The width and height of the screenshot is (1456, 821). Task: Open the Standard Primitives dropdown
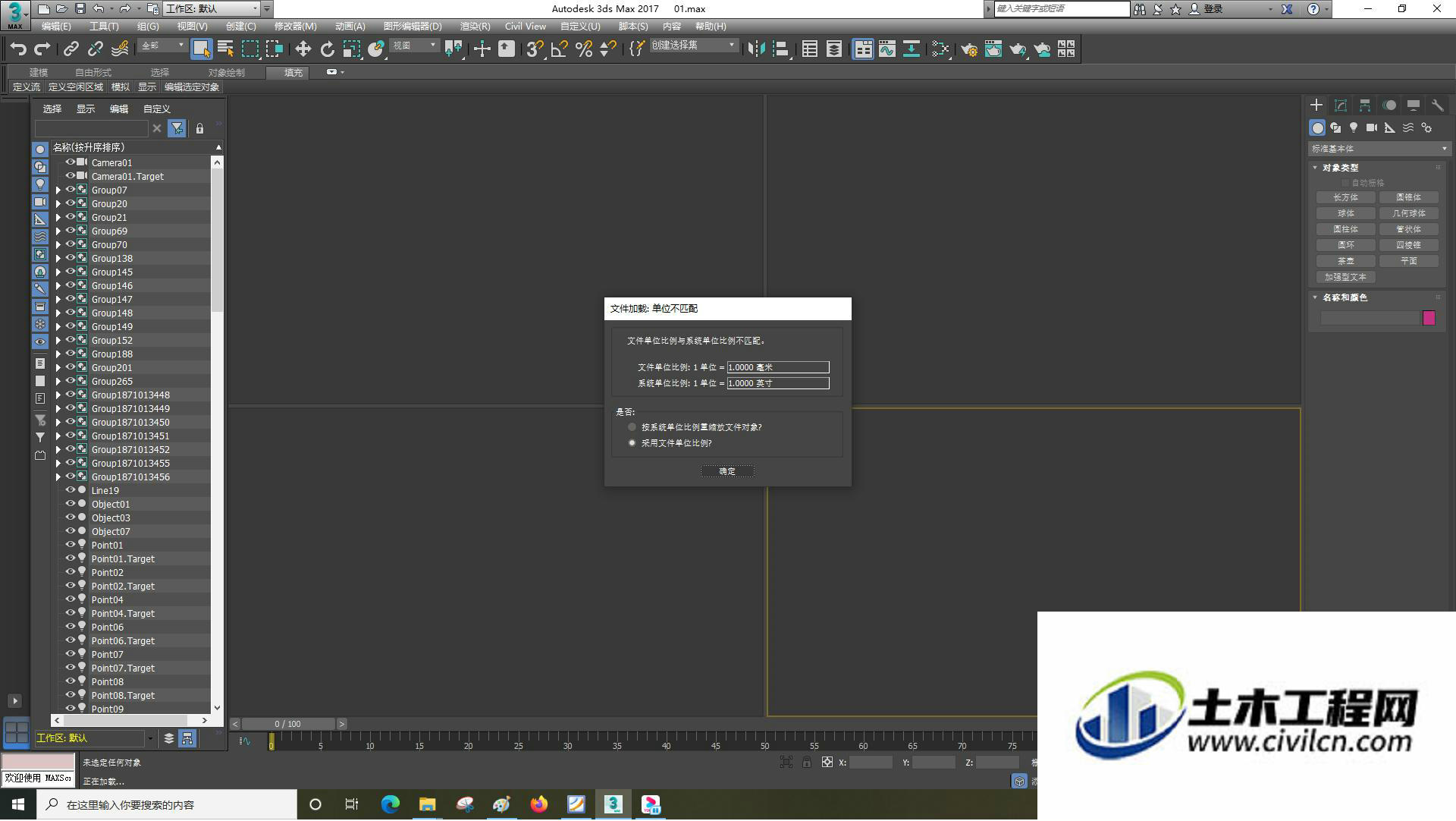(x=1378, y=149)
